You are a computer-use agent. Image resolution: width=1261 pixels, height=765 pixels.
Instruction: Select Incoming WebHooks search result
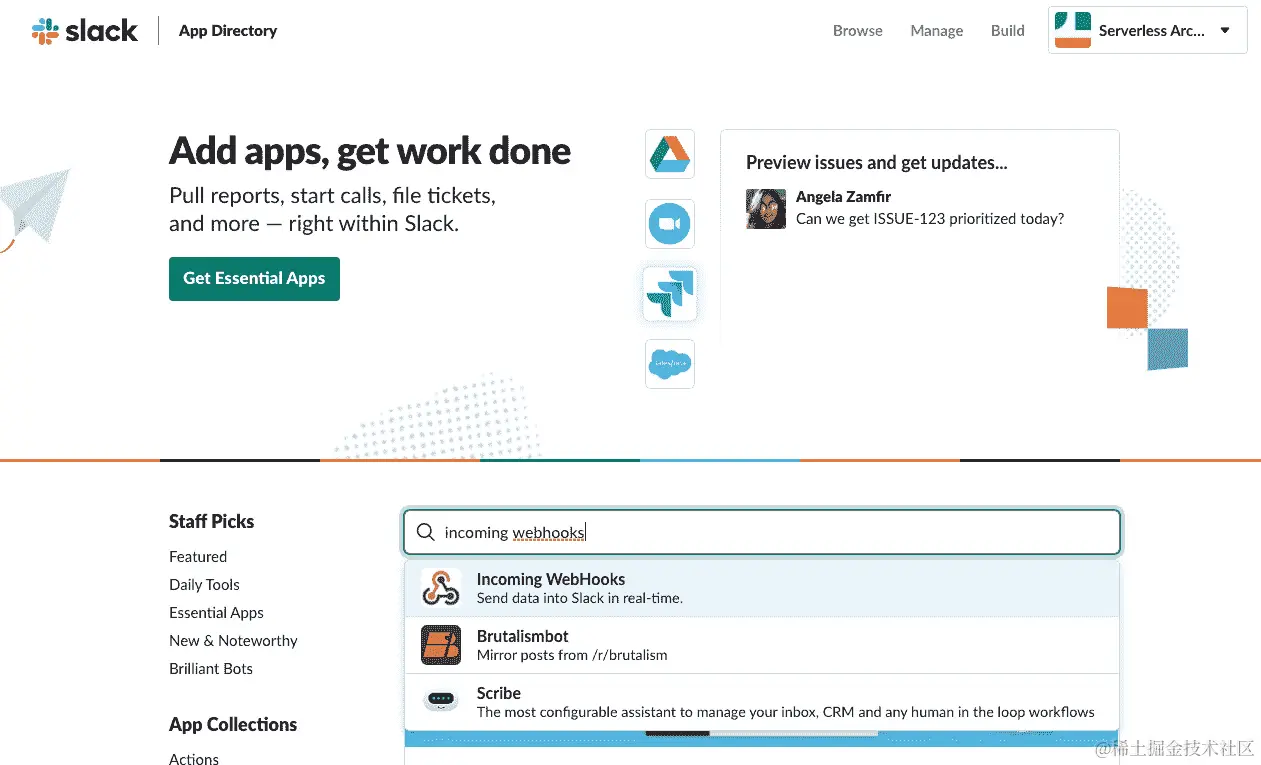click(762, 588)
